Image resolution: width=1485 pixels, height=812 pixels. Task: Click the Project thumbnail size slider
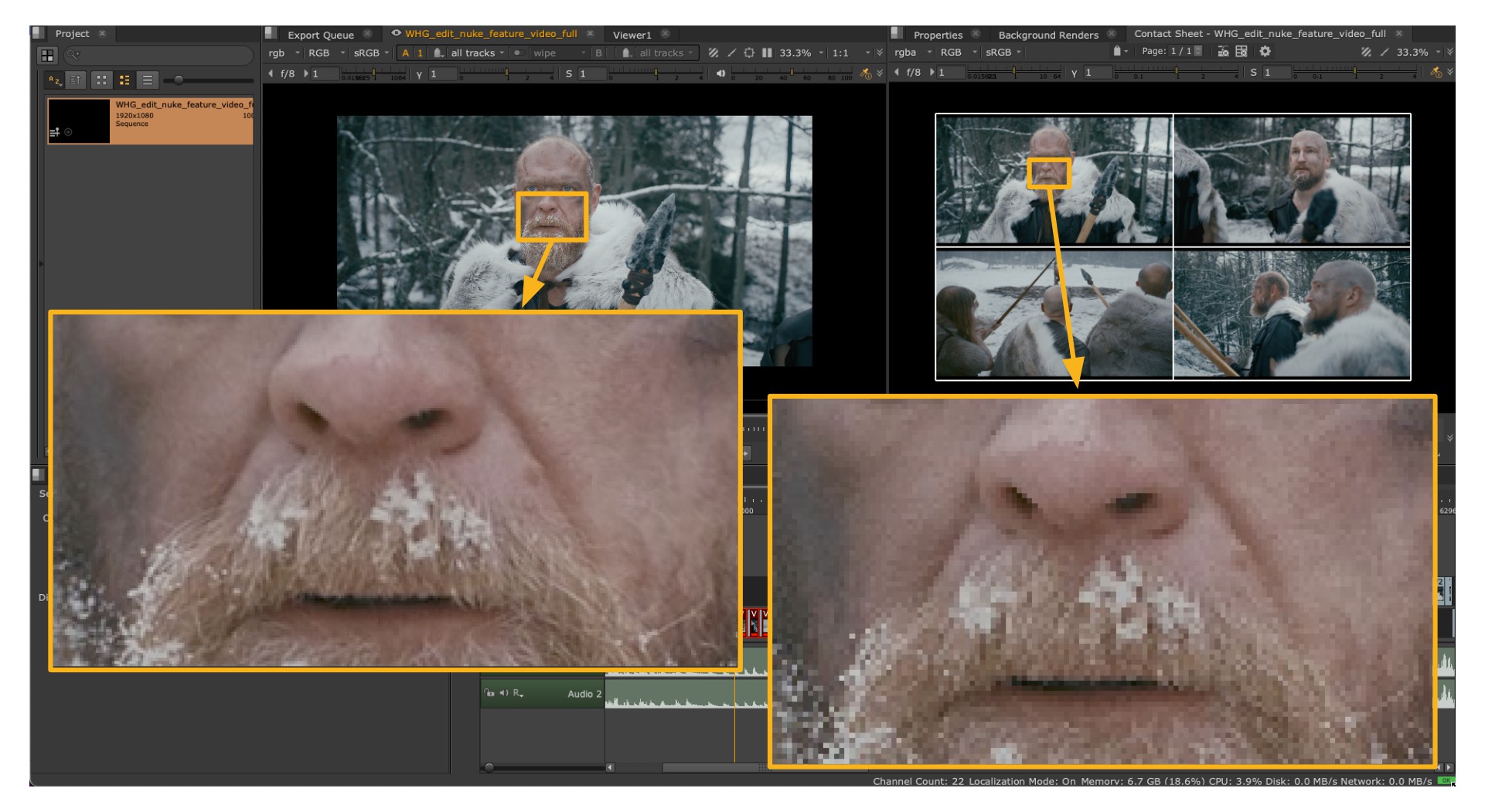tap(179, 80)
